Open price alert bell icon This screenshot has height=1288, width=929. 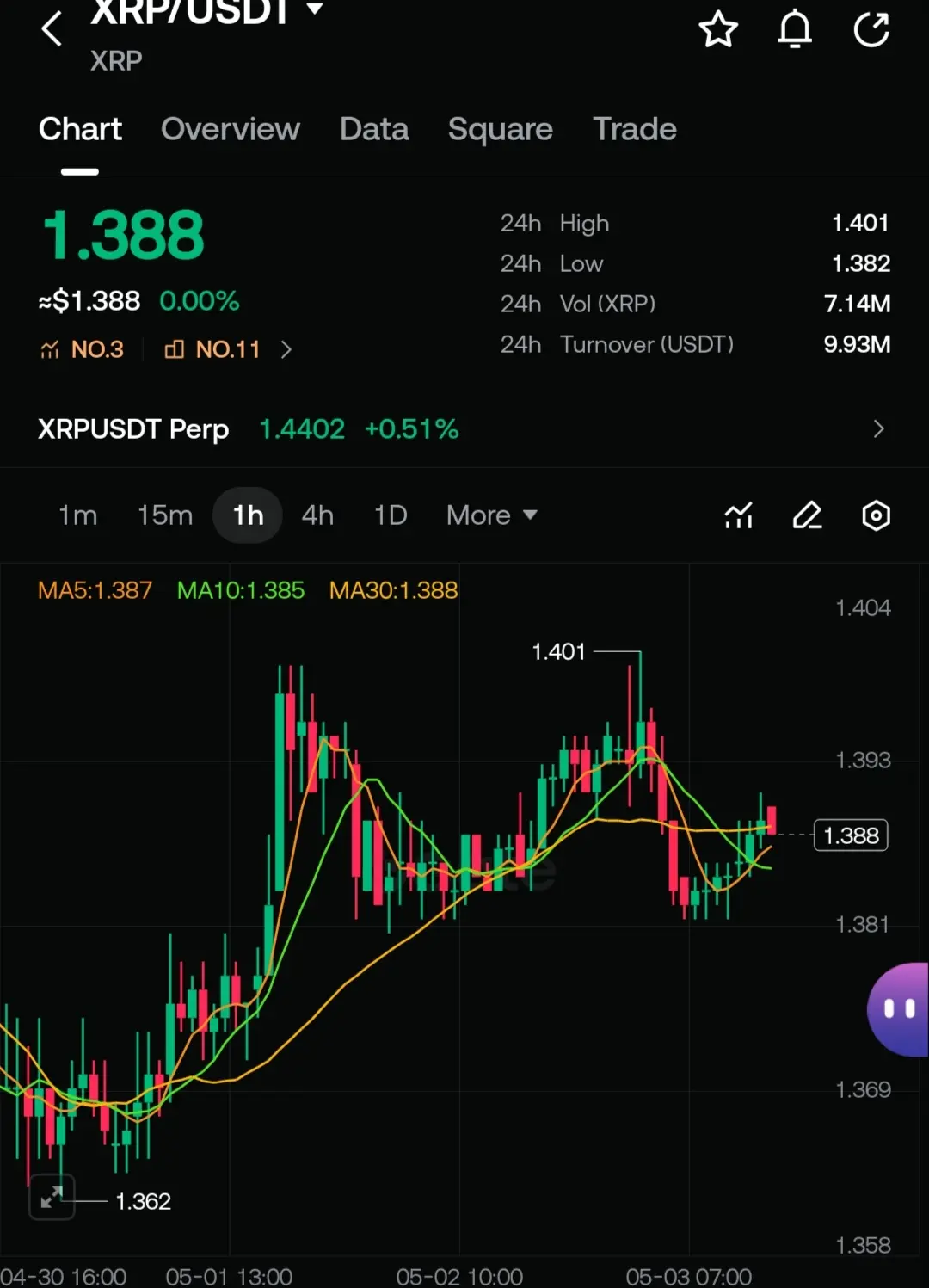(x=795, y=29)
